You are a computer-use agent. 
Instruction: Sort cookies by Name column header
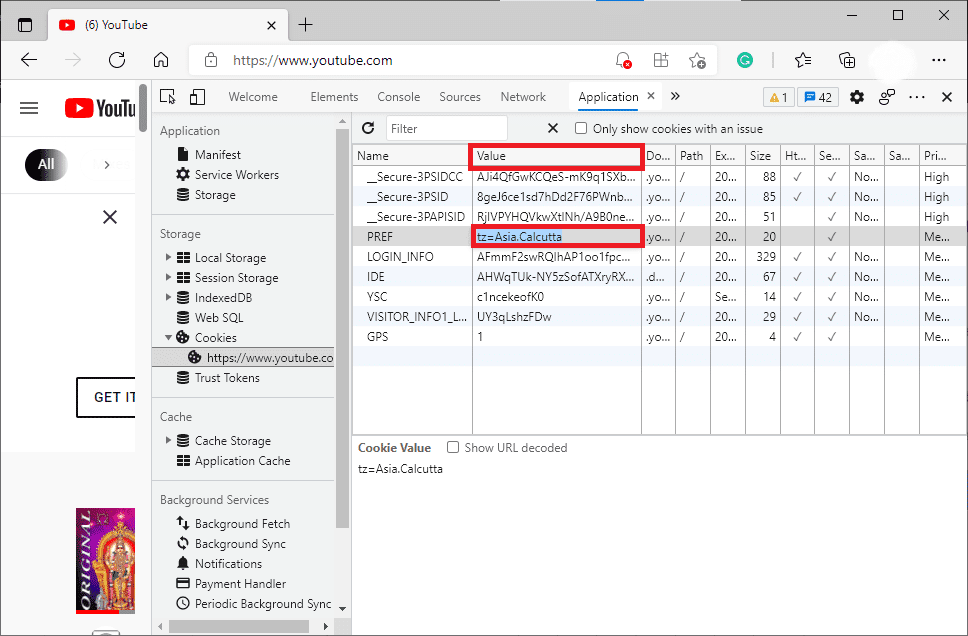pos(412,156)
